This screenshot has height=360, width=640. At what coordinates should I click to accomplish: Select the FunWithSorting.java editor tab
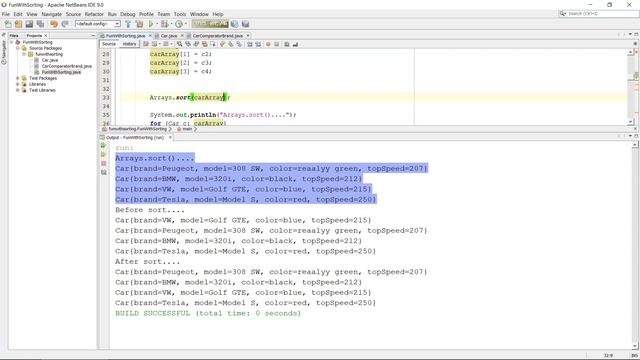point(125,36)
